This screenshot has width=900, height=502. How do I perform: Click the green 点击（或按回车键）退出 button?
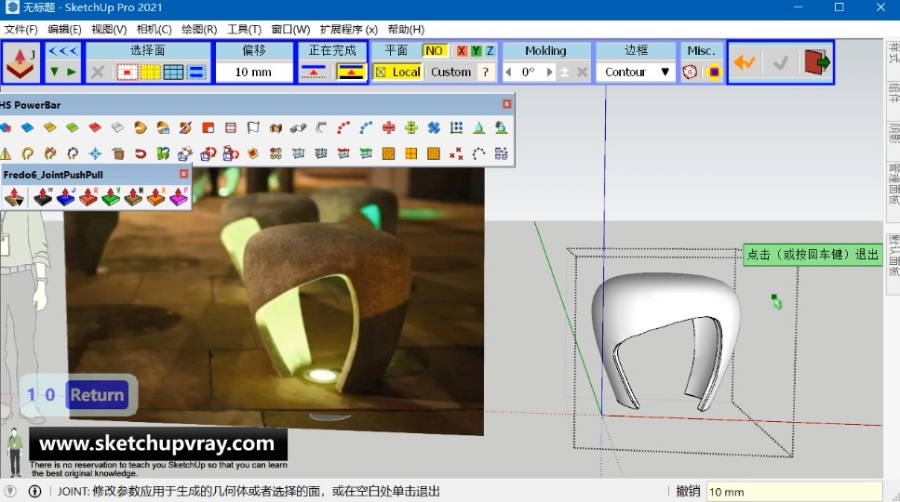[813, 254]
